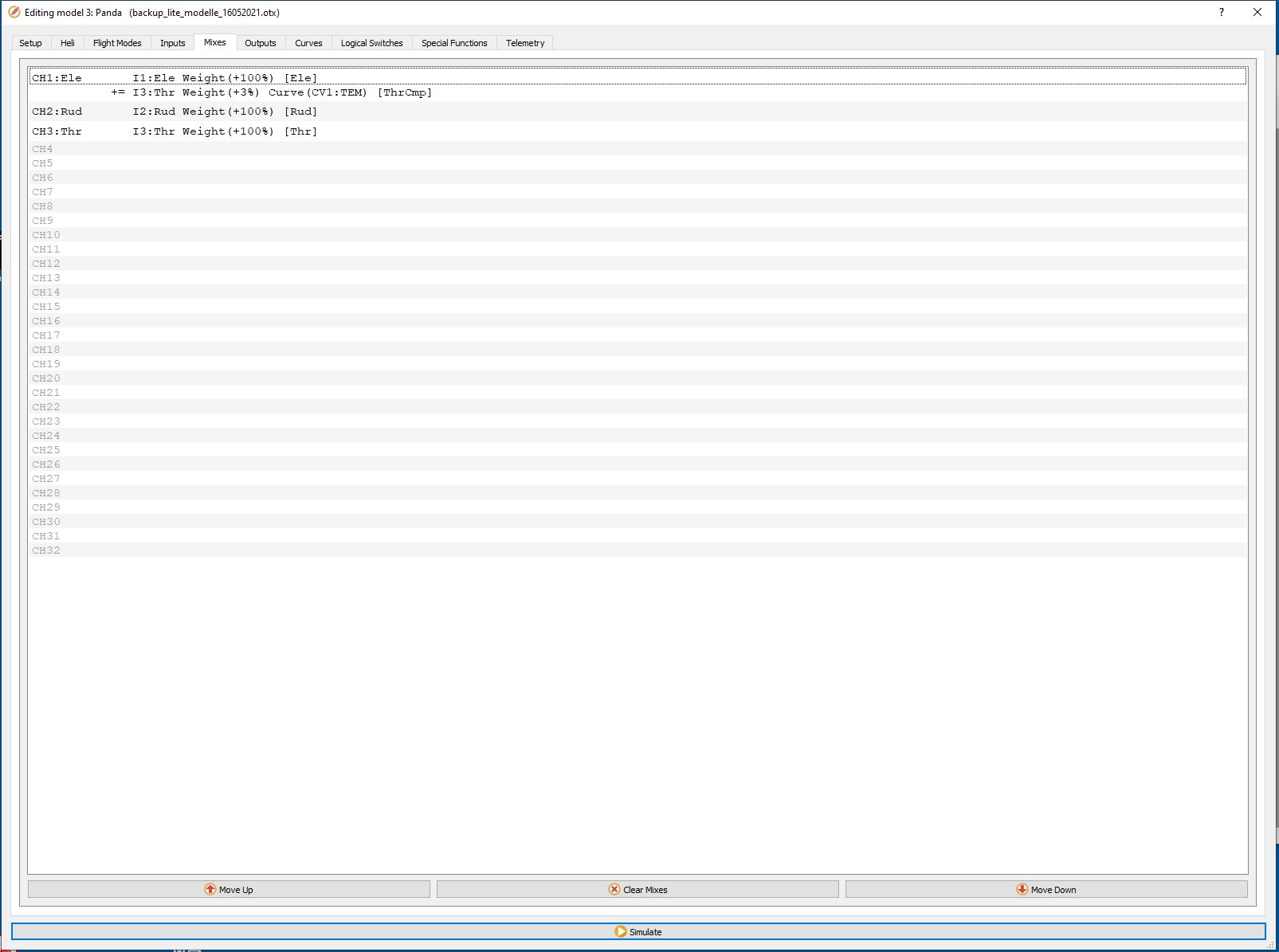1279x952 pixels.
Task: Click the app icon in title bar
Action: coord(14,12)
